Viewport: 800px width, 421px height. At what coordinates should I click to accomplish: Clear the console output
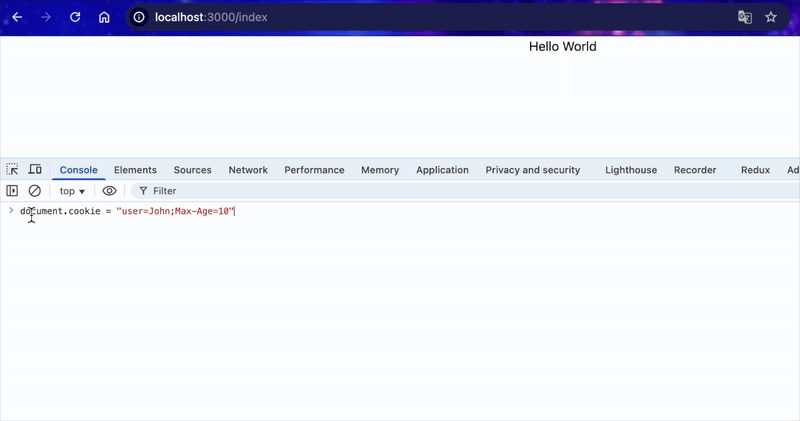pos(35,191)
